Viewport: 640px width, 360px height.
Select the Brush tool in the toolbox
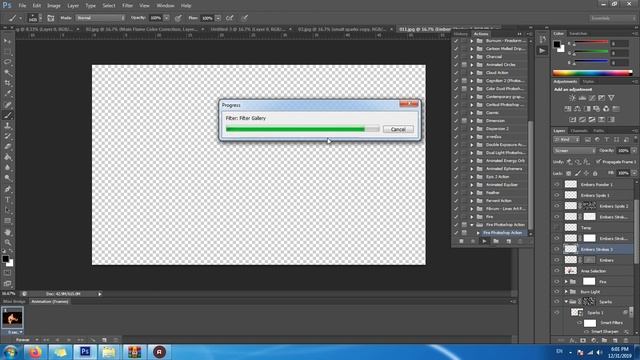click(7, 116)
